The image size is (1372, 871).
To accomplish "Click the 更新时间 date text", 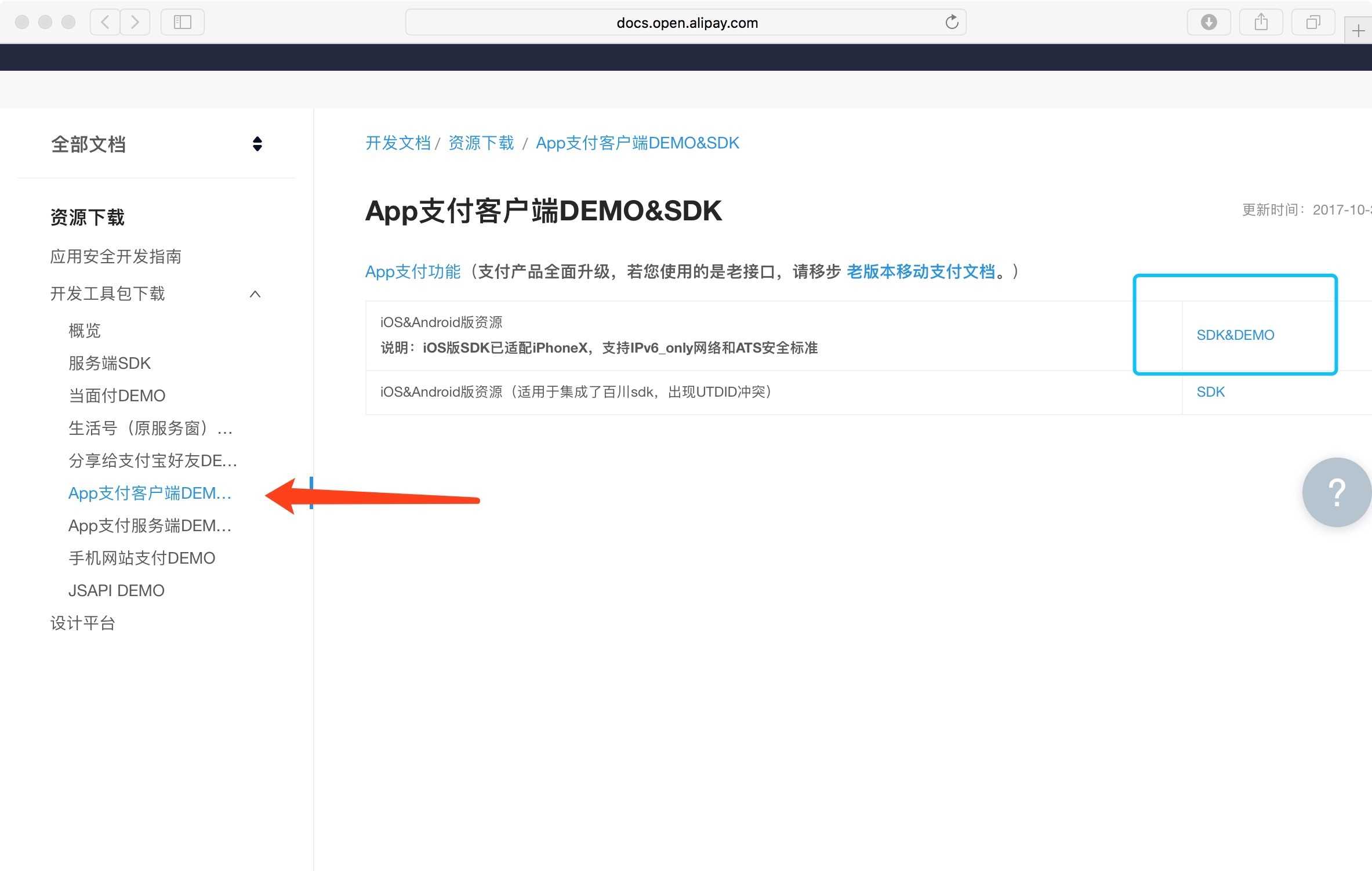I will pyautogui.click(x=1307, y=210).
